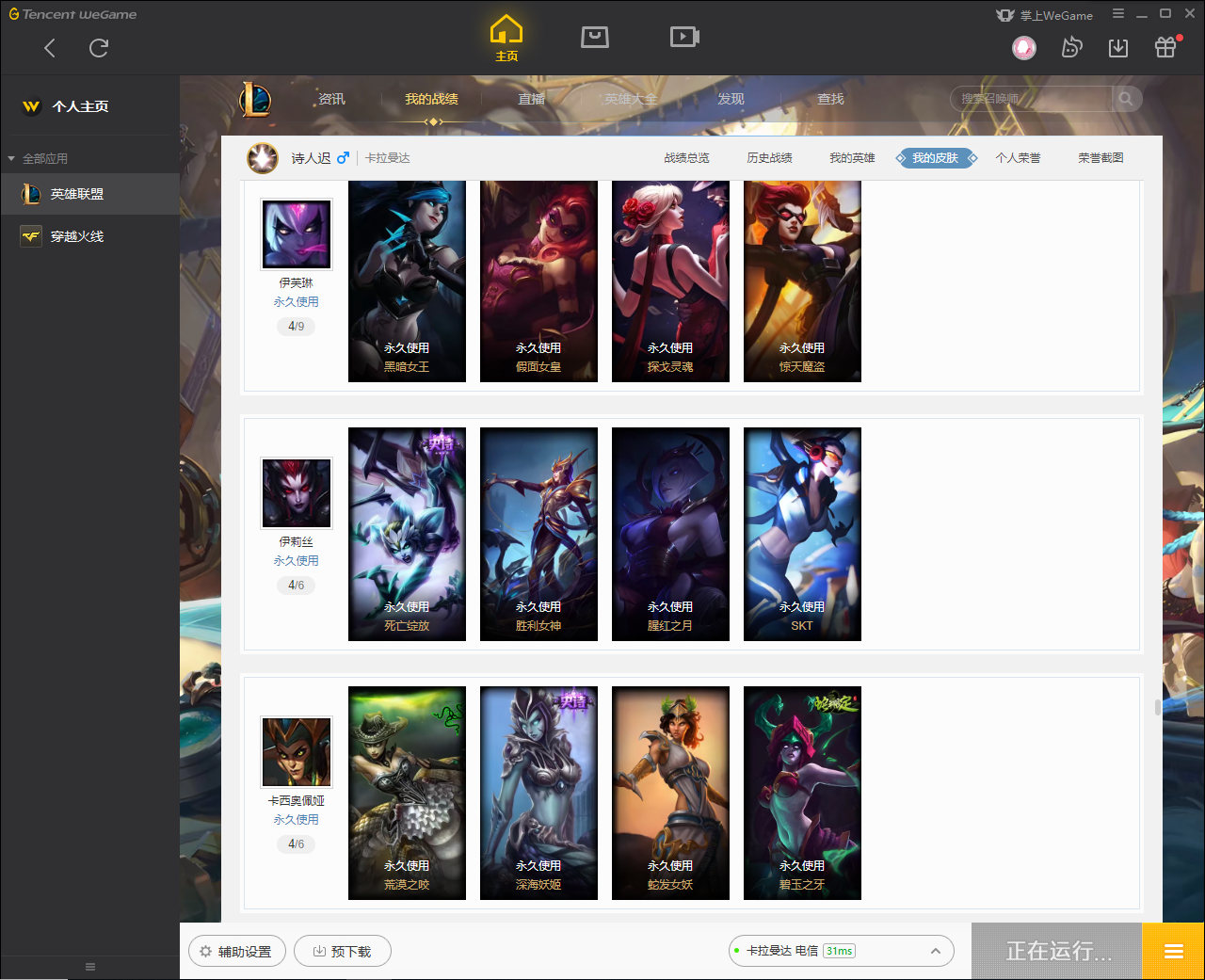
Task: Click the sidebar bottom handle icon
Action: tap(90, 967)
